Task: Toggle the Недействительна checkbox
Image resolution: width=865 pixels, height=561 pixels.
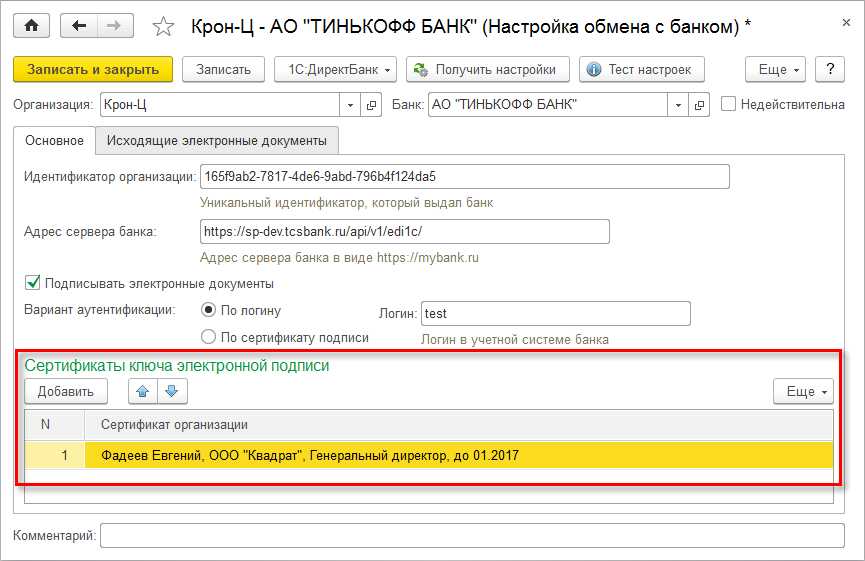Action: (729, 104)
